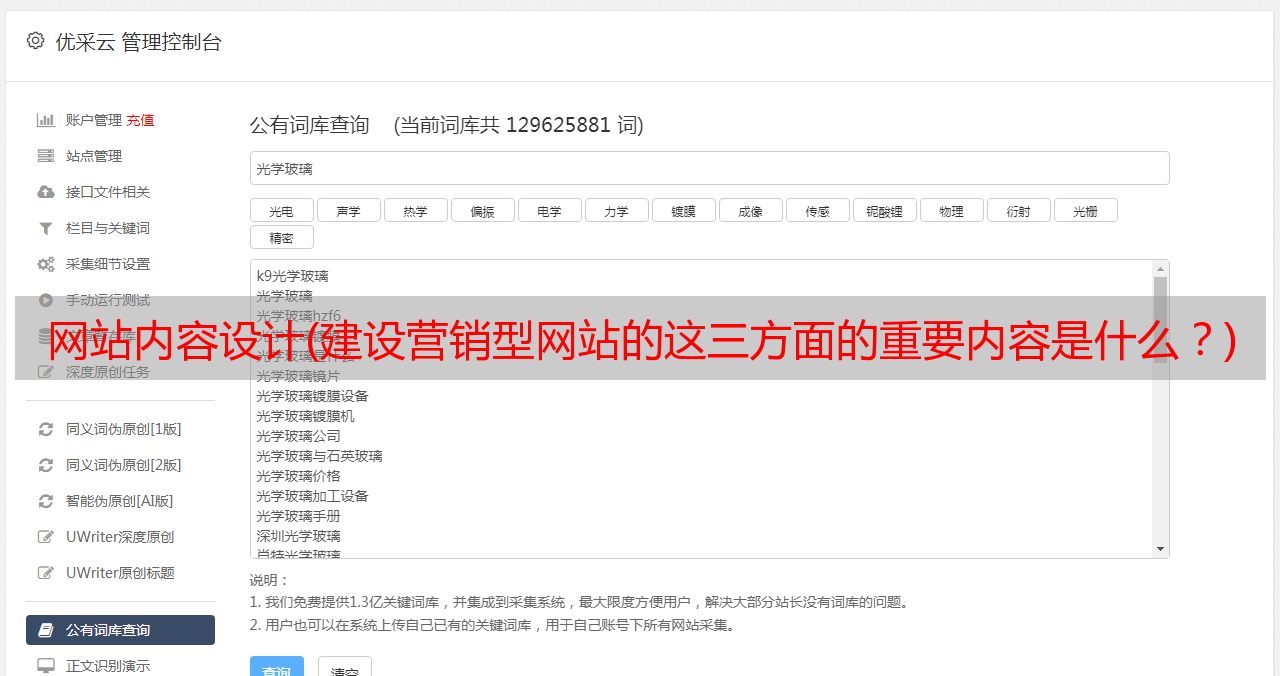Click the results list scrollbar down arrow
Viewport: 1280px width, 676px height.
(1160, 549)
